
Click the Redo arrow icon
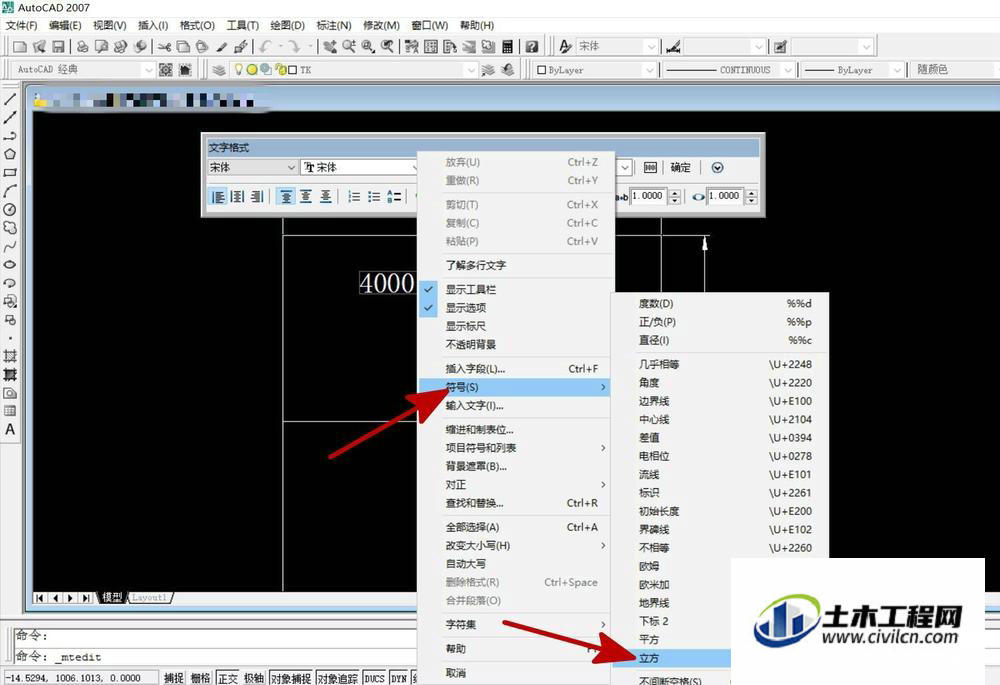[294, 47]
